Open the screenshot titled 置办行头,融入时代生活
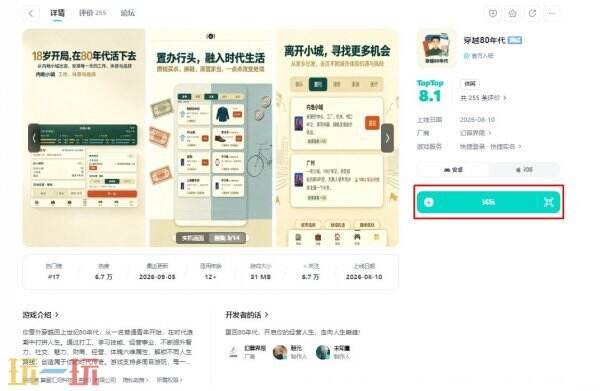 pyautogui.click(x=211, y=138)
